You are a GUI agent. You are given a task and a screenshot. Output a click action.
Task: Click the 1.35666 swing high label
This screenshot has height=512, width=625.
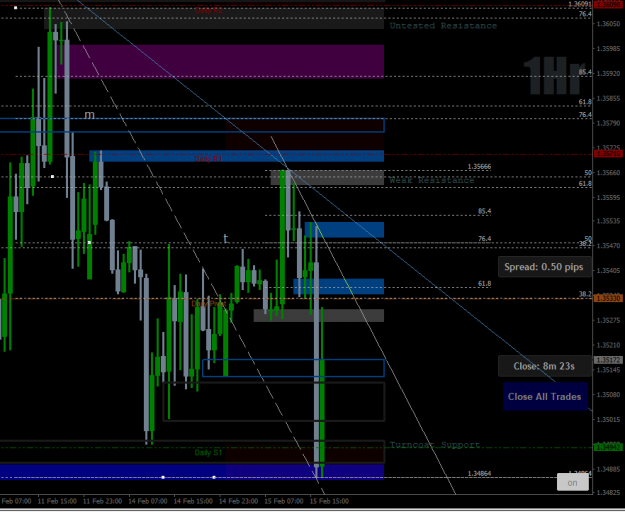tap(479, 167)
